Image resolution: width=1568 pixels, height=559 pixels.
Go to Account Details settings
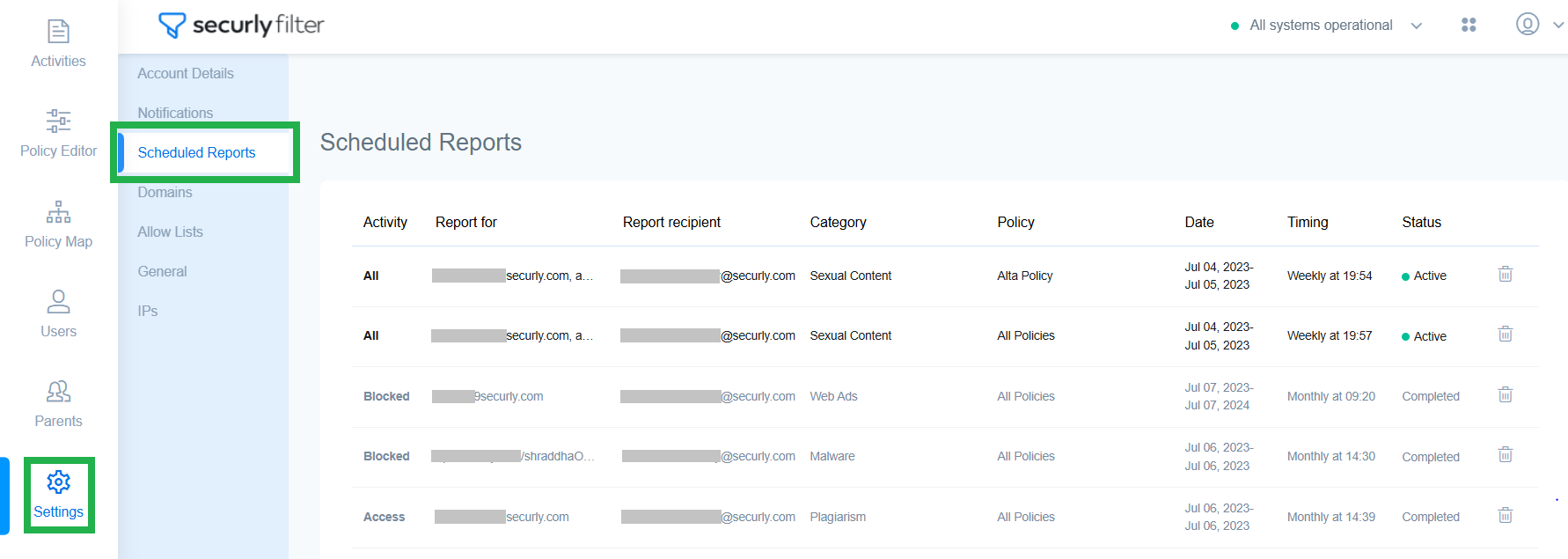click(x=186, y=73)
